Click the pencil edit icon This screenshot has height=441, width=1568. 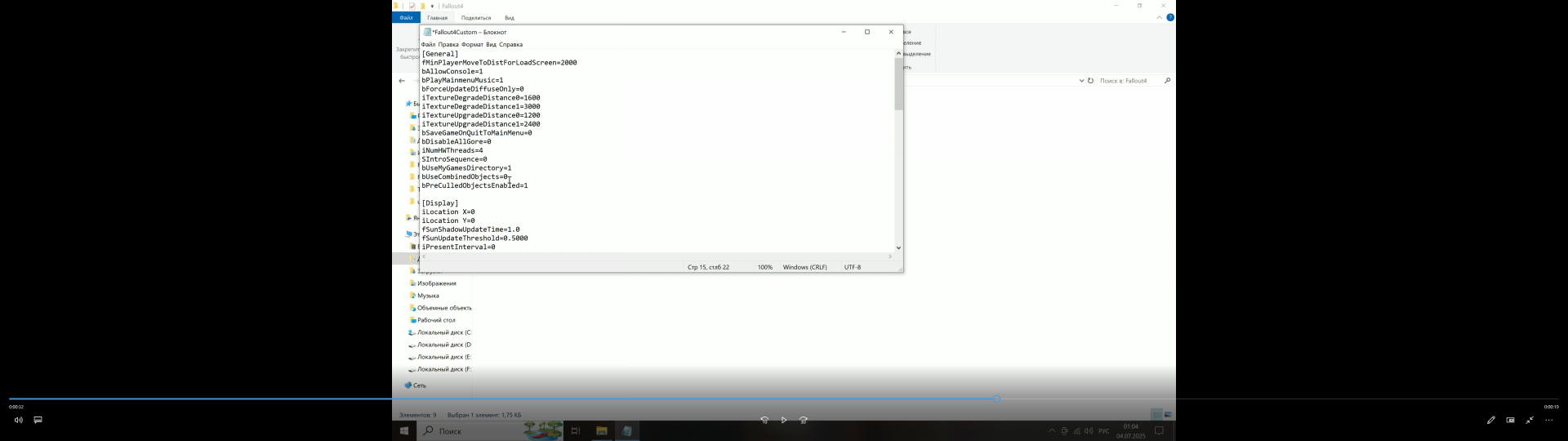click(1490, 421)
